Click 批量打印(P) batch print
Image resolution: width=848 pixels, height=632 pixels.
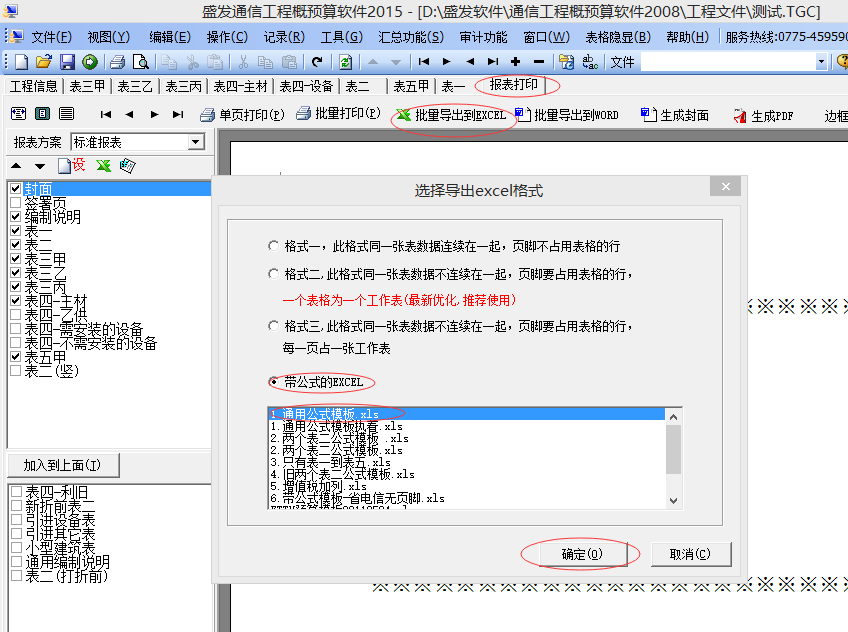pyautogui.click(x=339, y=114)
